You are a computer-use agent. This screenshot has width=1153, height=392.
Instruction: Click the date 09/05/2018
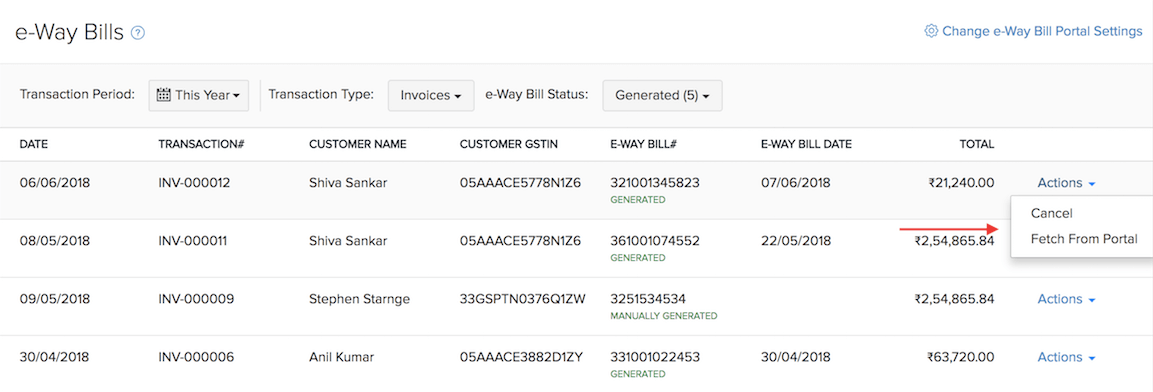click(x=54, y=299)
